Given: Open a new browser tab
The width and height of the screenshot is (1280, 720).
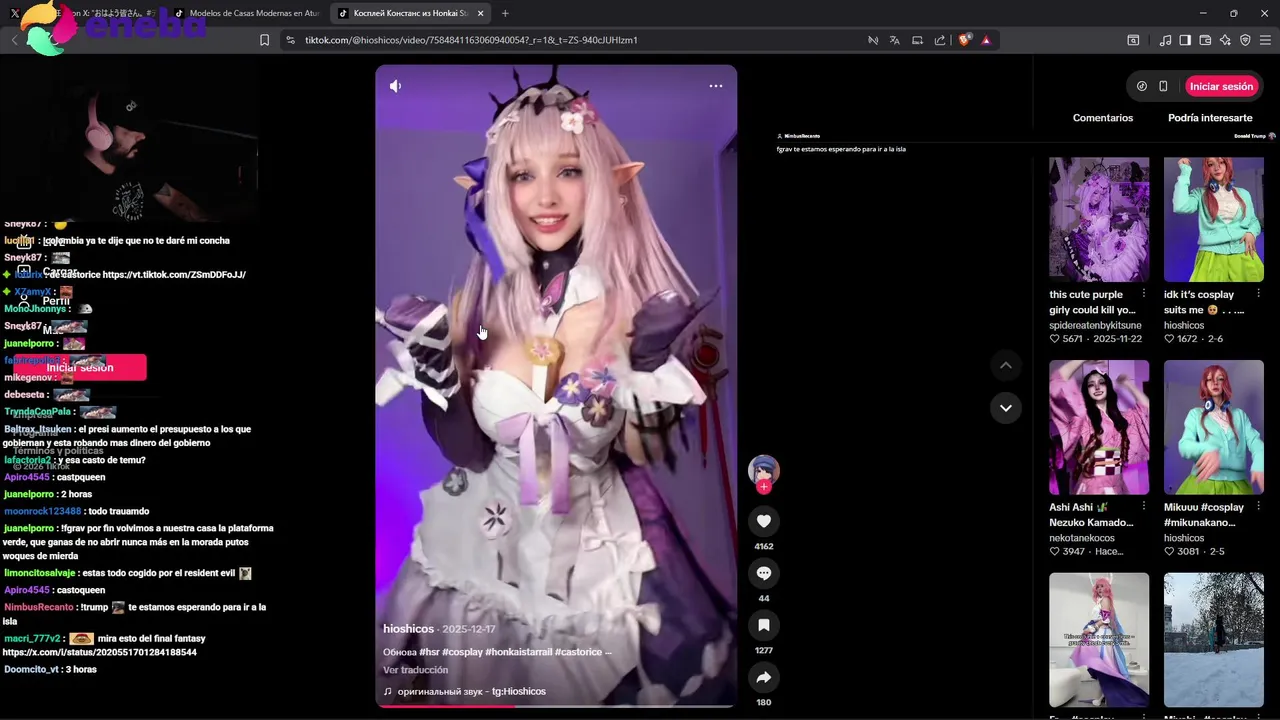Looking at the screenshot, I should click(x=505, y=13).
